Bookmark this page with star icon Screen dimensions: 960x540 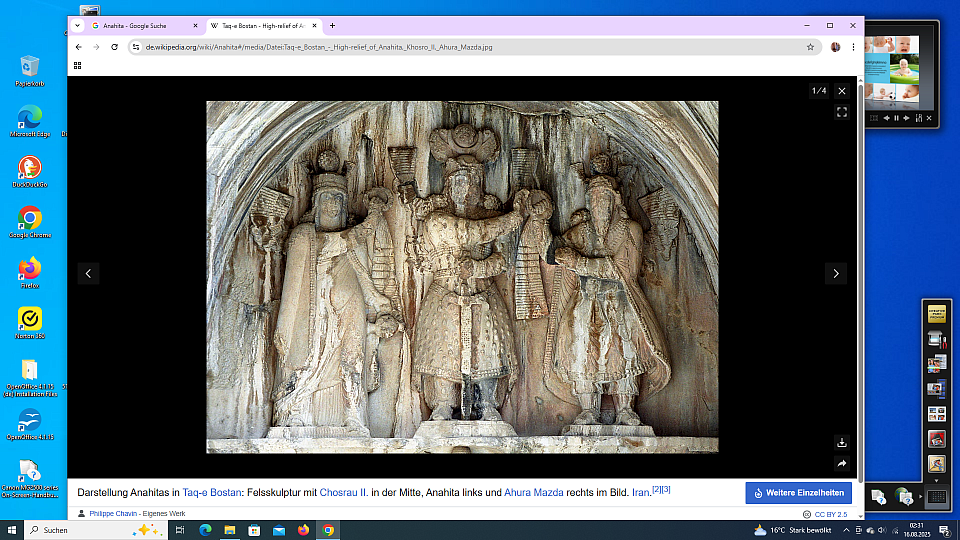pyautogui.click(x=810, y=47)
